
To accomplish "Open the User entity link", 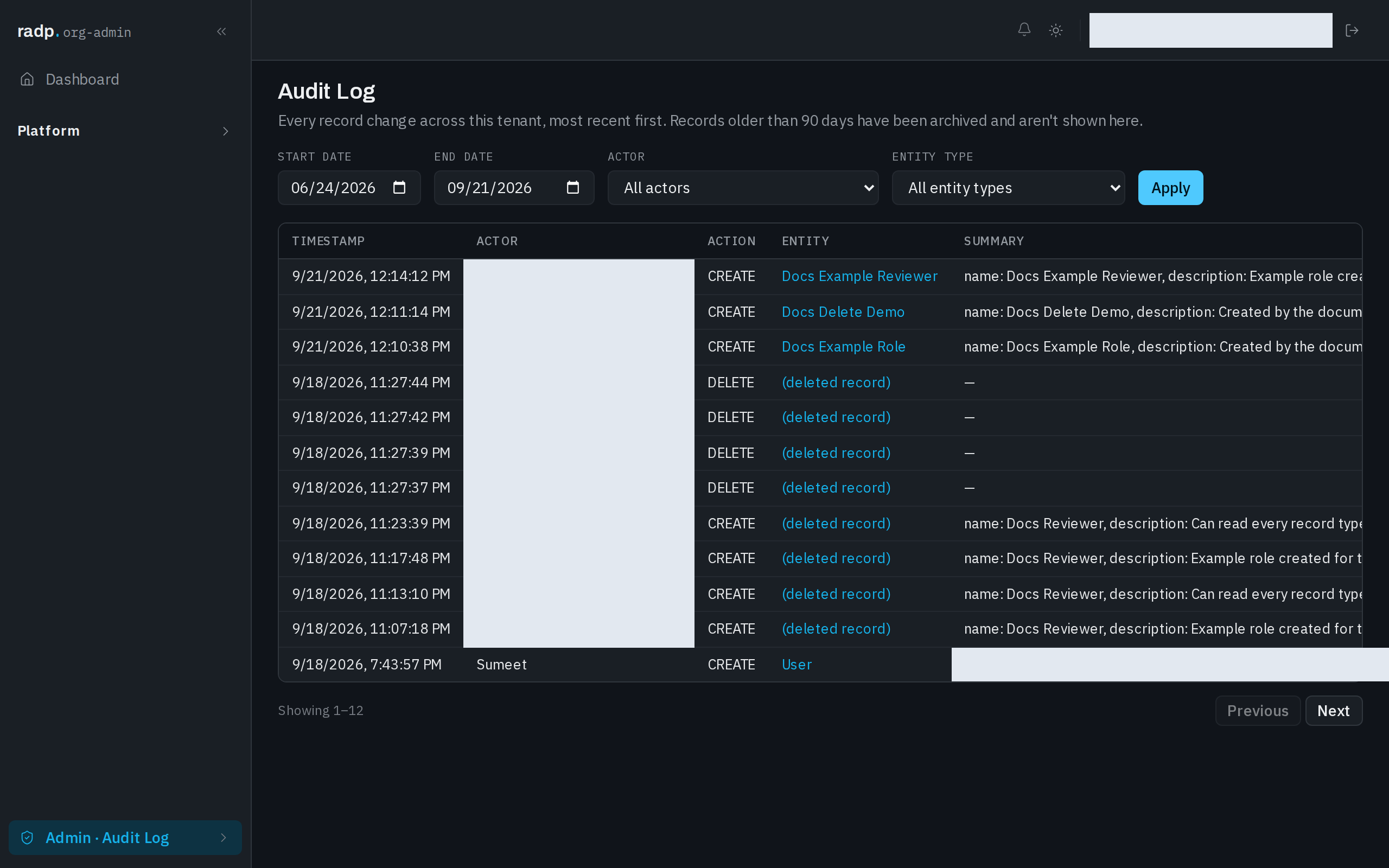I will pos(797,665).
